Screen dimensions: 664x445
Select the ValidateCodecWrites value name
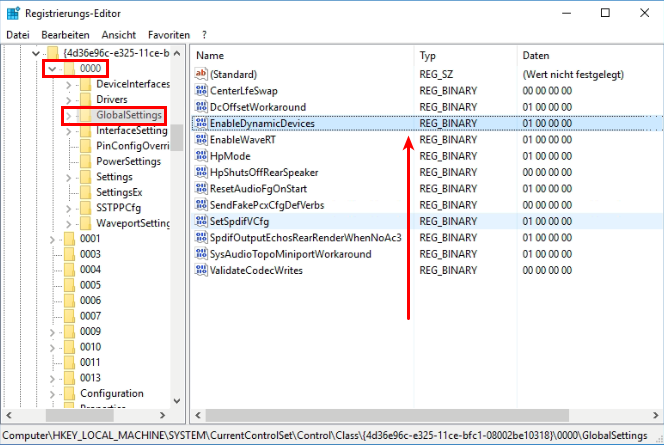point(256,270)
